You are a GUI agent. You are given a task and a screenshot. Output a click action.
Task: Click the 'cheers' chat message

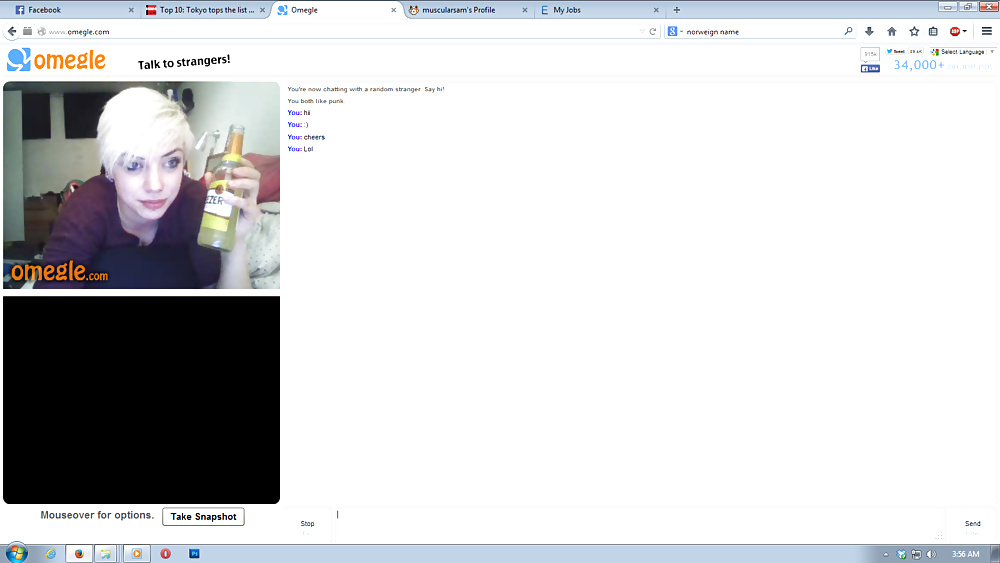tap(314, 137)
